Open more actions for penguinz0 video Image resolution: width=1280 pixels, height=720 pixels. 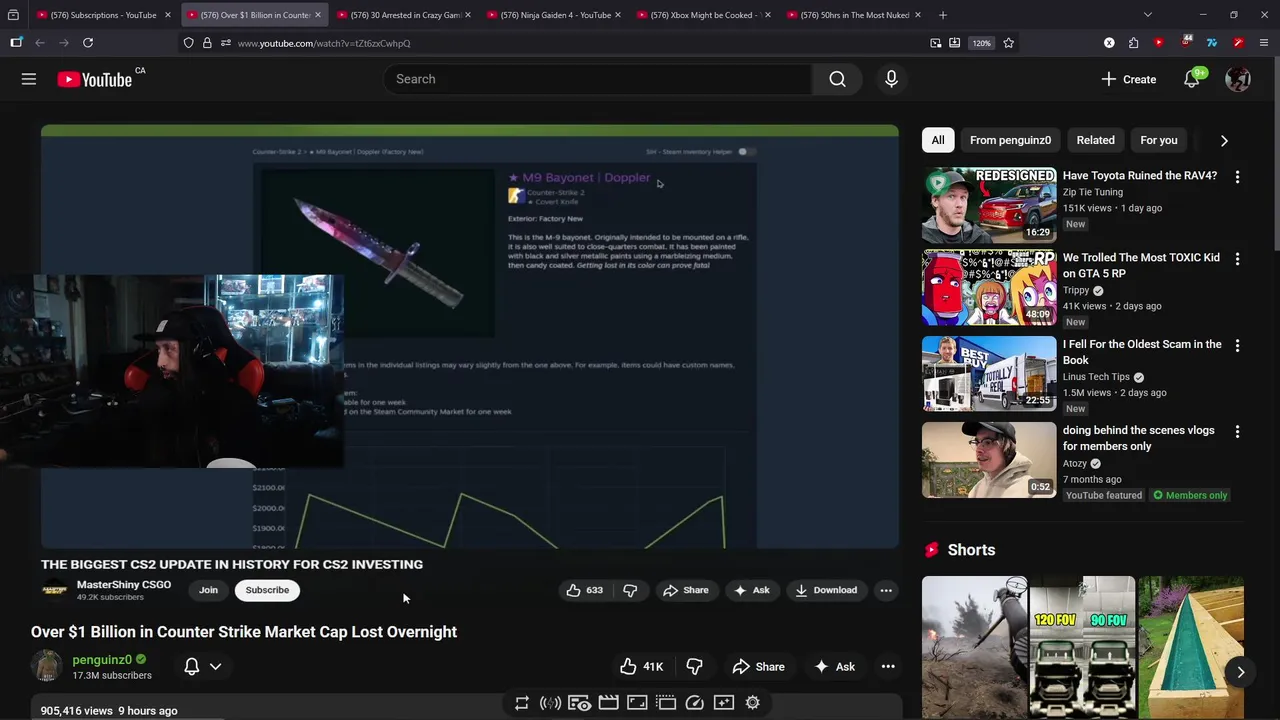click(888, 666)
